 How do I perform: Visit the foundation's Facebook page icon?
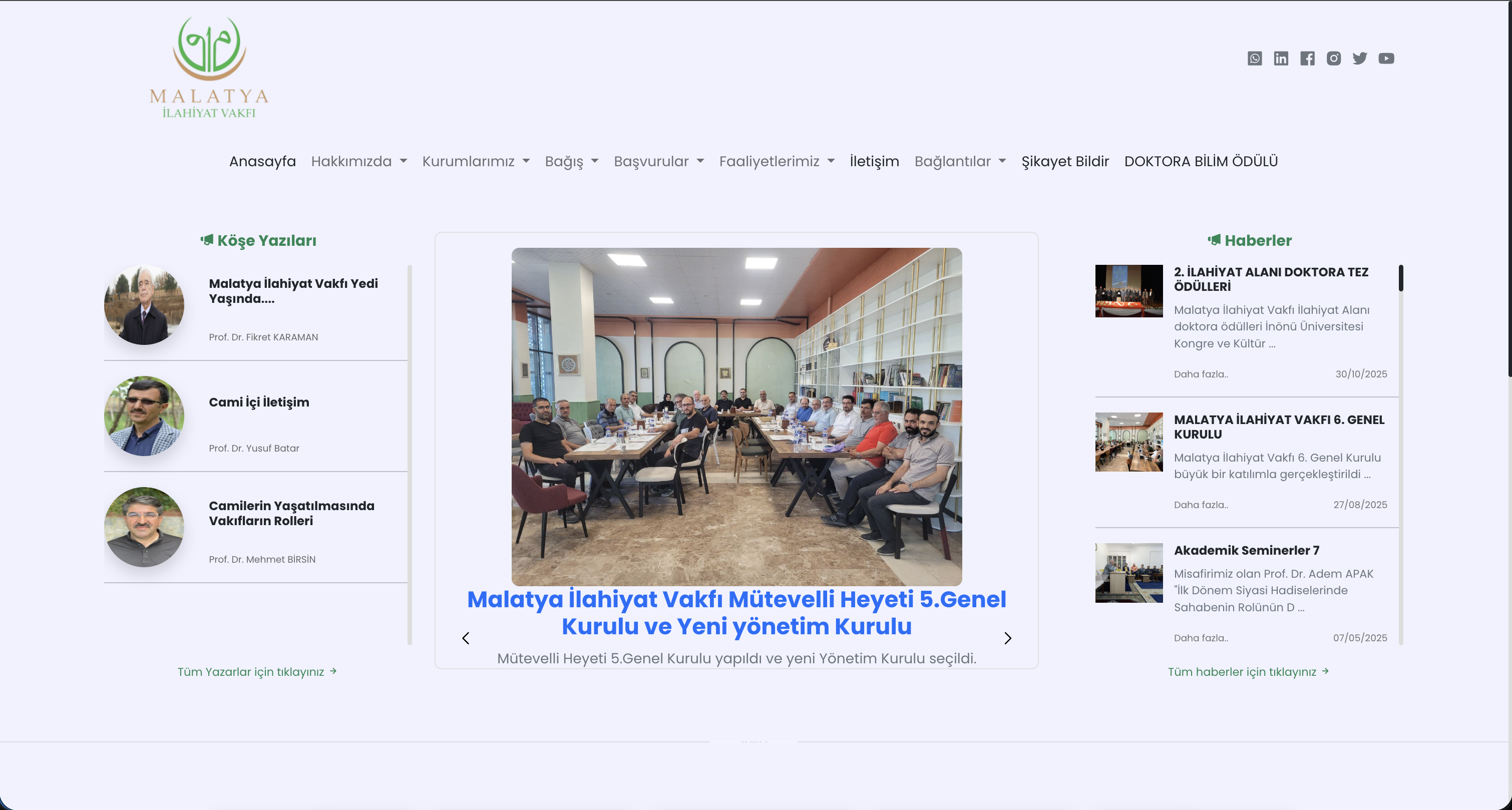[x=1308, y=58]
